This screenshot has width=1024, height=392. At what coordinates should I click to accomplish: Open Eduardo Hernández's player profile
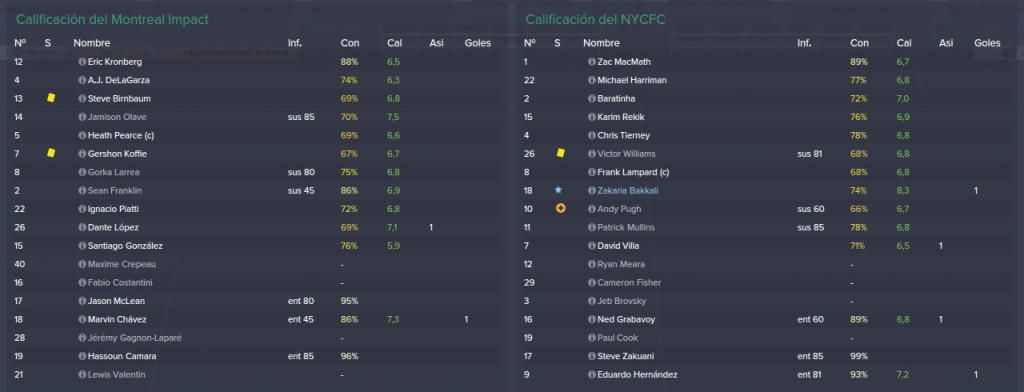637,375
